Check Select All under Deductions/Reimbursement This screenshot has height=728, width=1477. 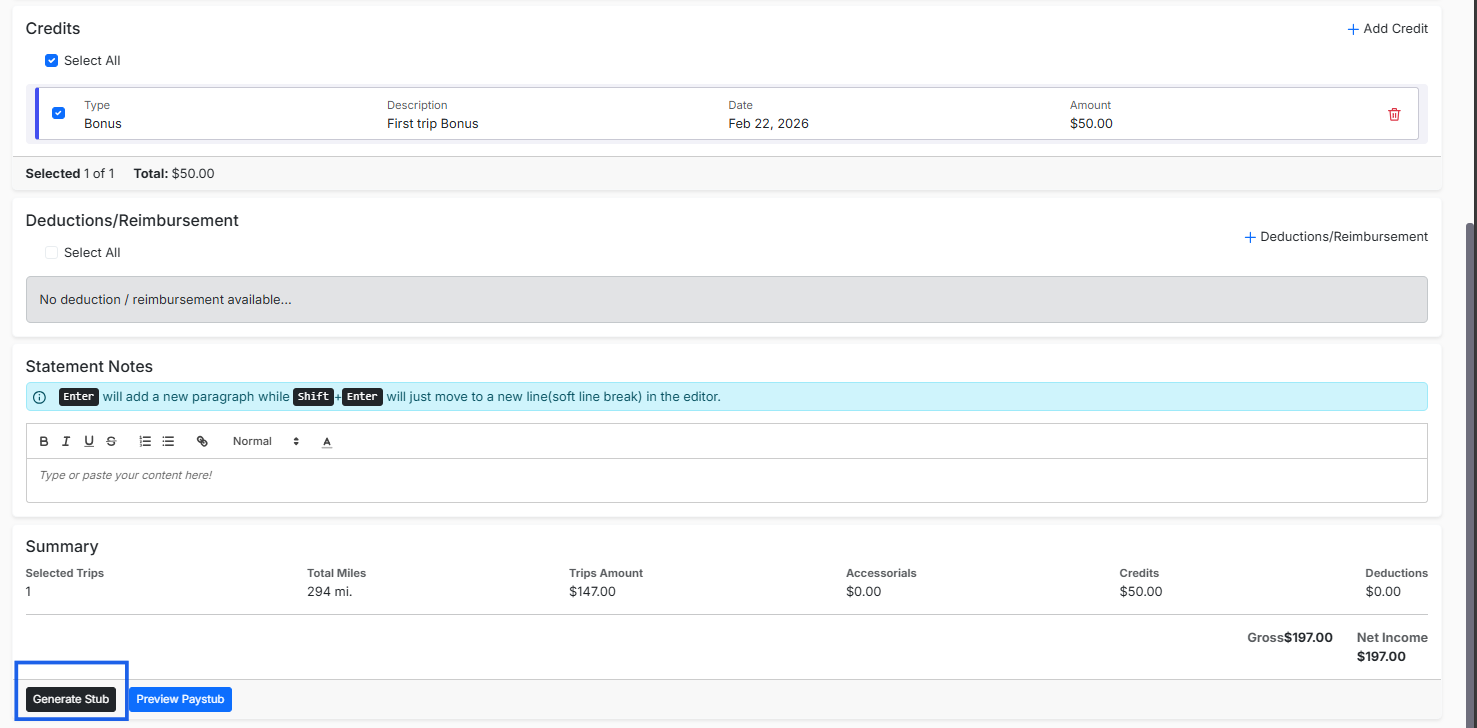point(52,253)
